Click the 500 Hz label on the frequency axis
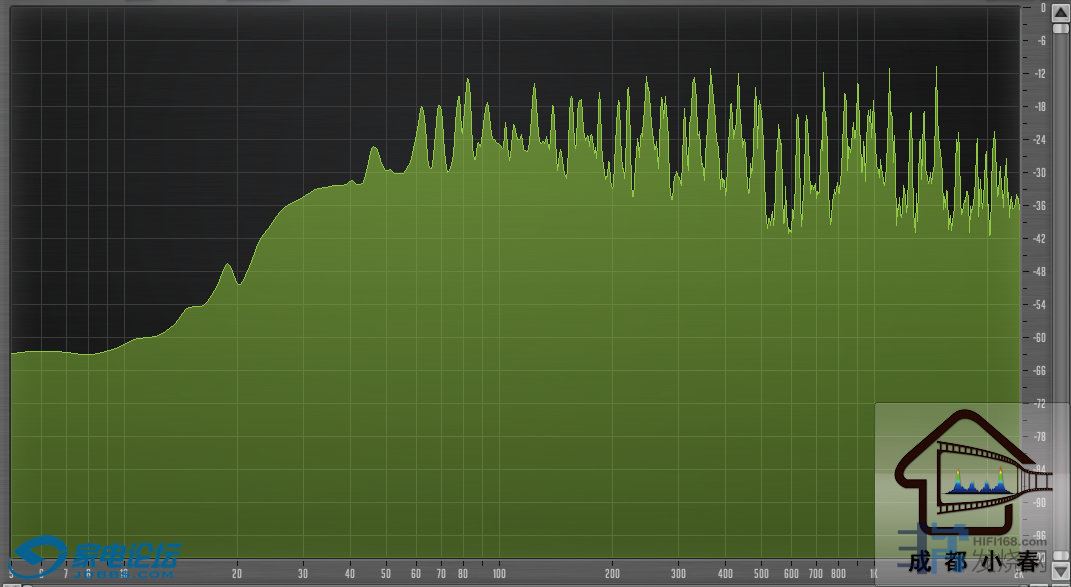 [x=761, y=574]
